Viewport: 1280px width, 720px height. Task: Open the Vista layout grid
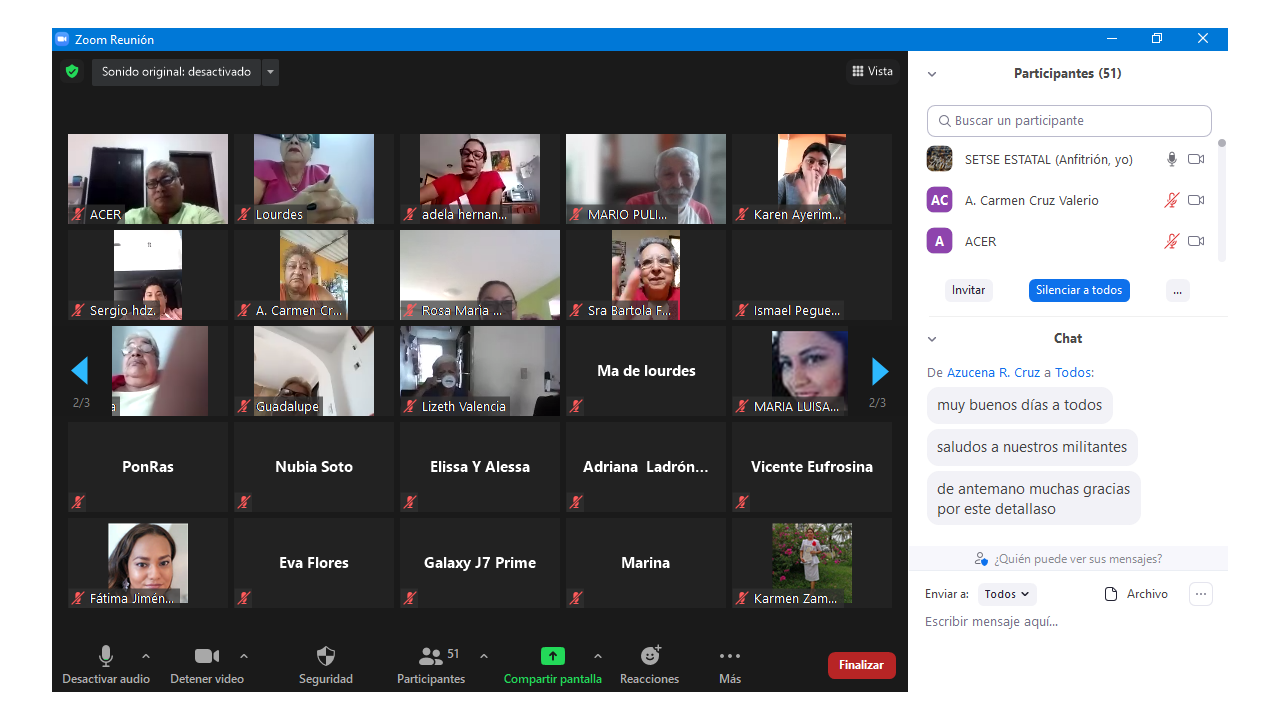click(872, 71)
